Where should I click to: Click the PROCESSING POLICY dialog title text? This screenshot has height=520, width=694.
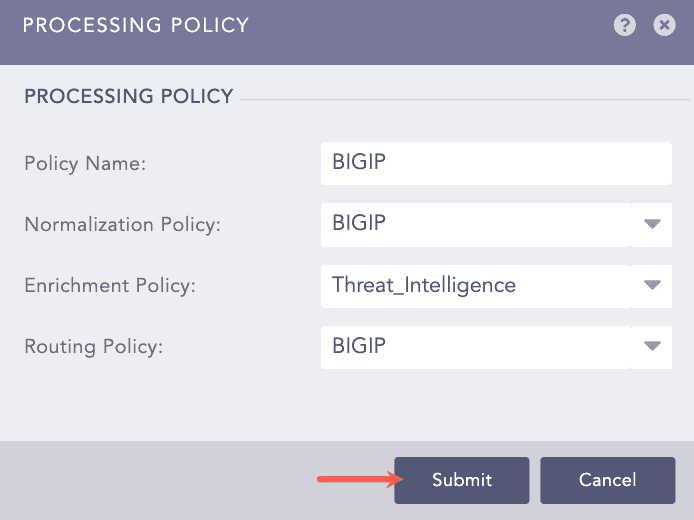tap(136, 25)
